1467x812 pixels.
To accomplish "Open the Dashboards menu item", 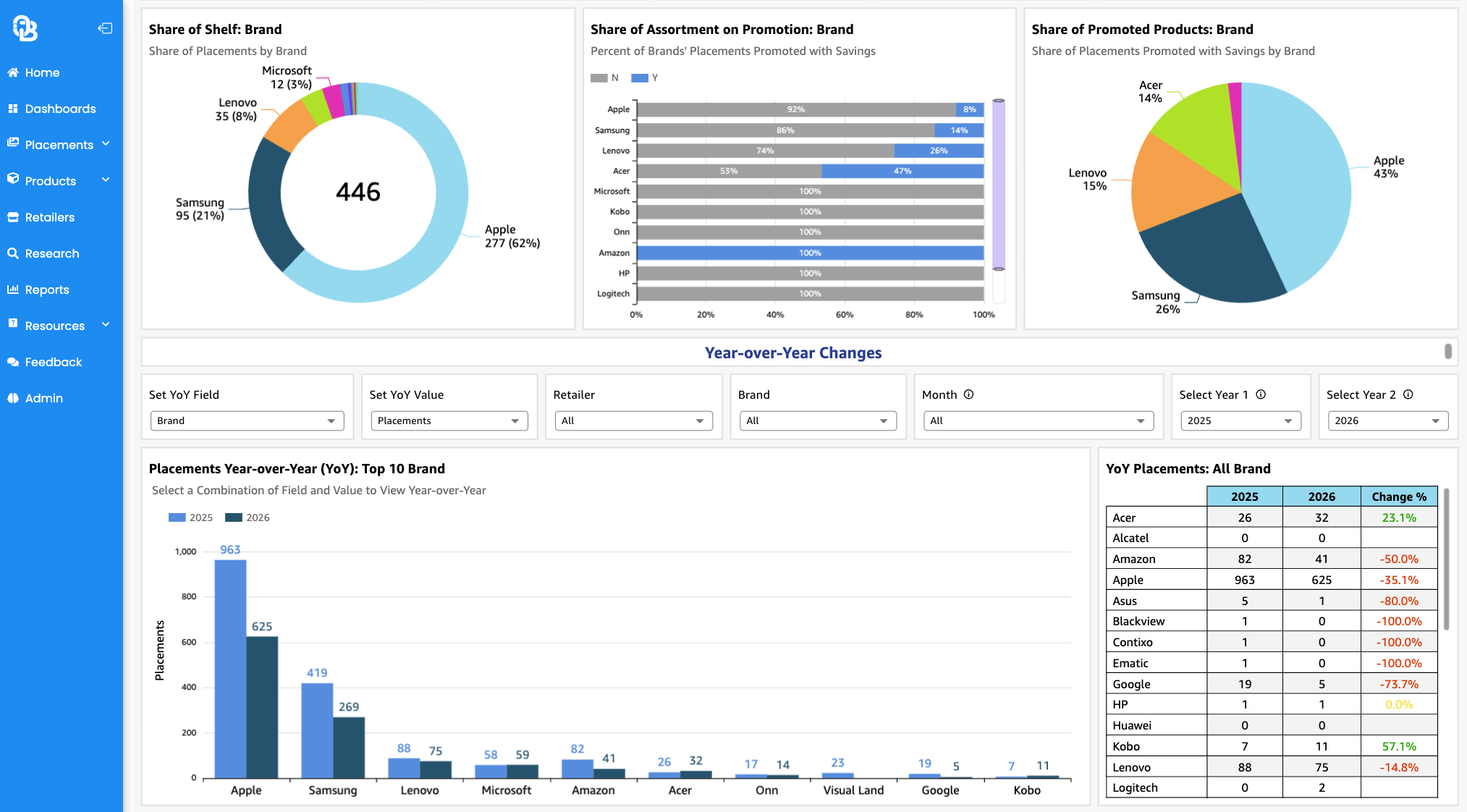I will point(60,109).
